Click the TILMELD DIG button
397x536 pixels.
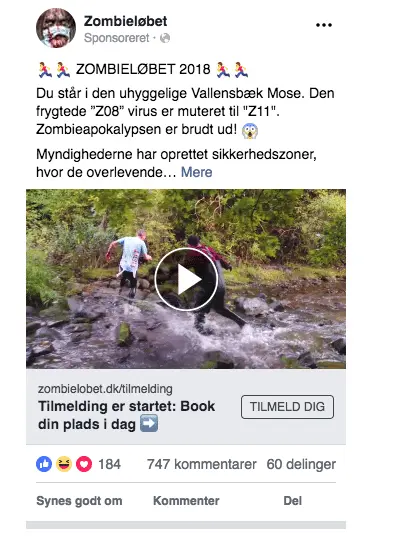click(x=287, y=407)
